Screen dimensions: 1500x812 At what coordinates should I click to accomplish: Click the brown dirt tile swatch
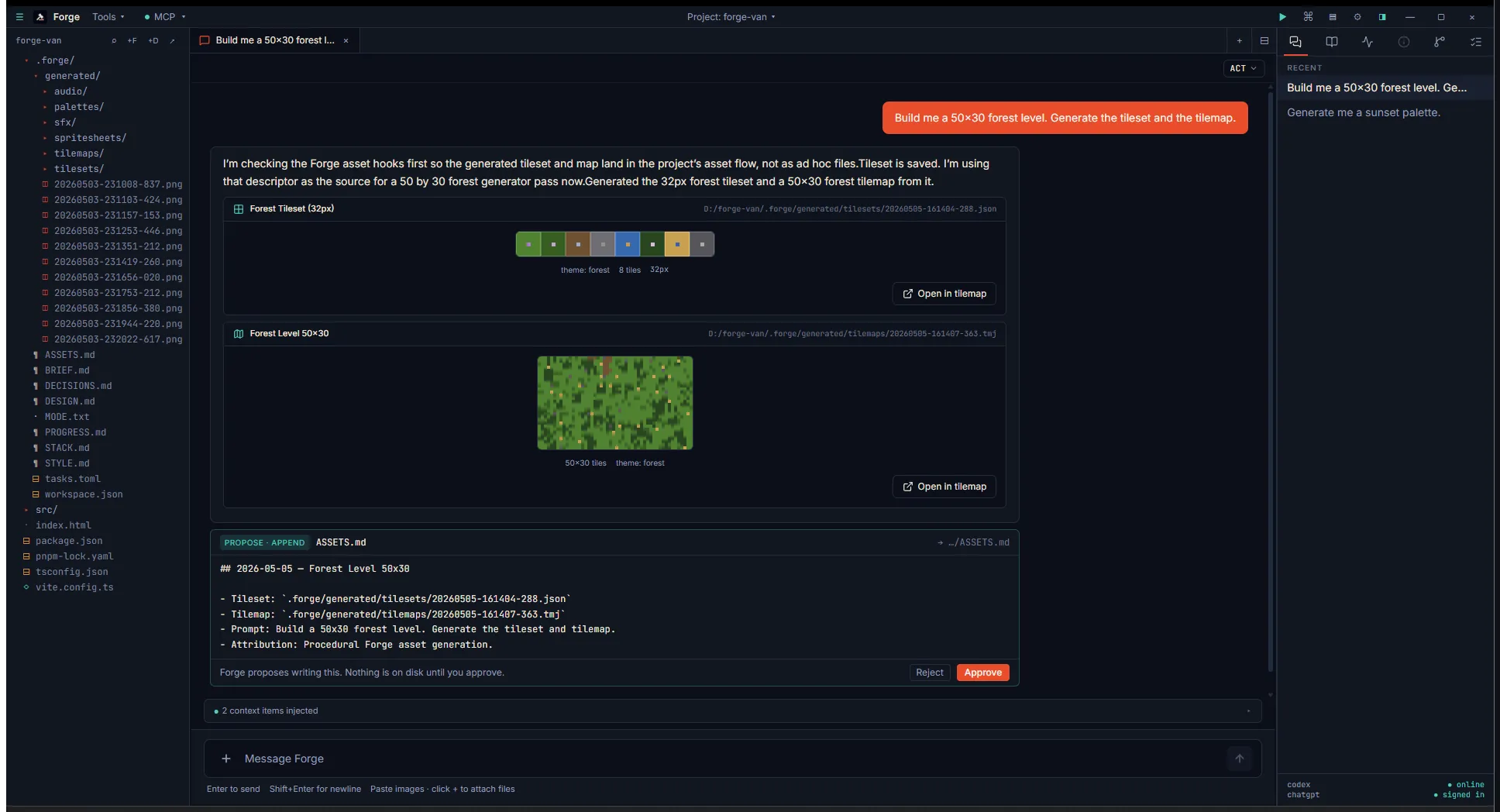(578, 244)
